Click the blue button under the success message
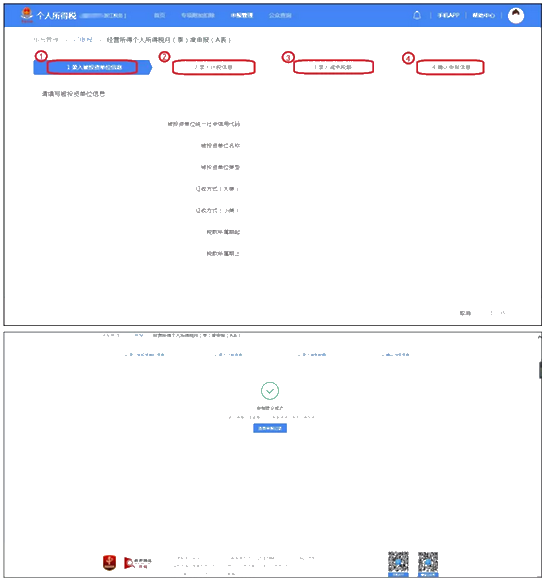The image size is (545, 581). point(270,428)
